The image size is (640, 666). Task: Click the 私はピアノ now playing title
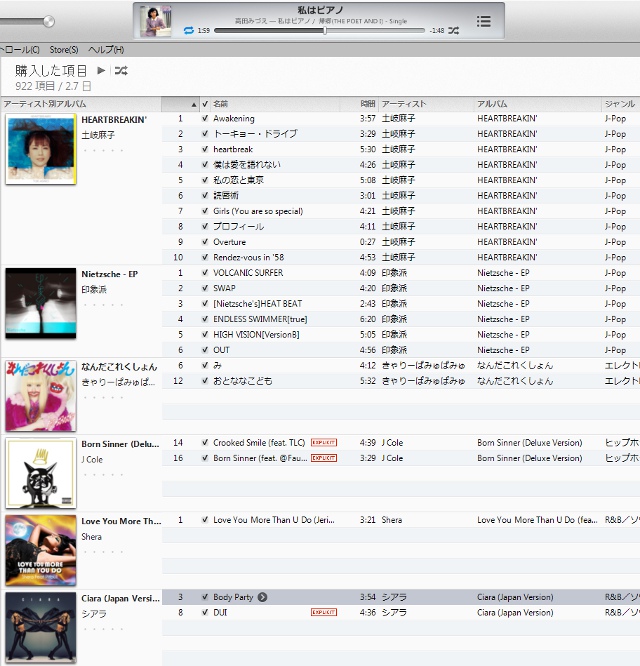click(x=320, y=10)
